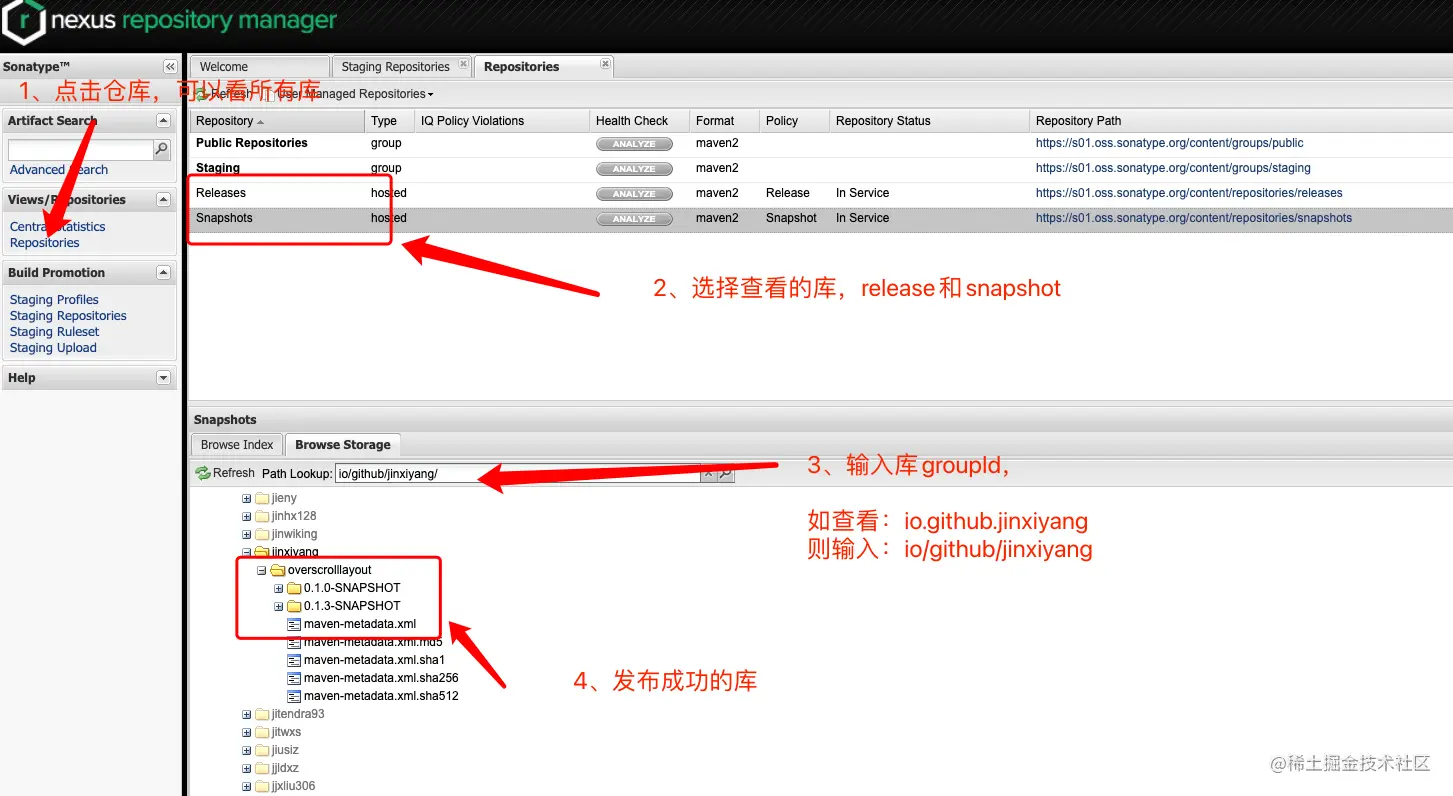The width and height of the screenshot is (1453, 796).
Task: Expand the jieny folder node
Action: (246, 498)
